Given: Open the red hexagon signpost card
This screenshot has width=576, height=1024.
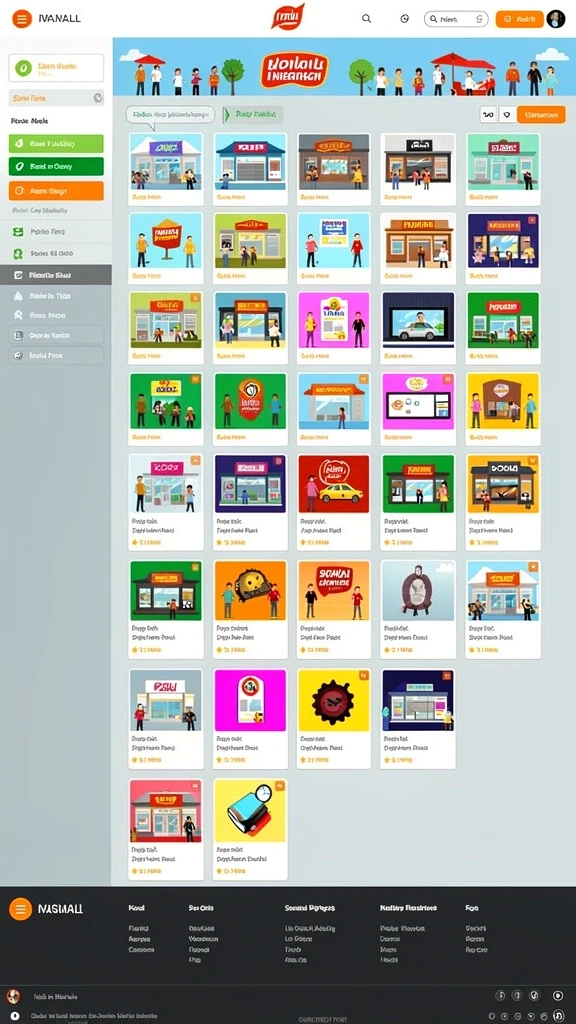Looking at the screenshot, I should point(166,248).
